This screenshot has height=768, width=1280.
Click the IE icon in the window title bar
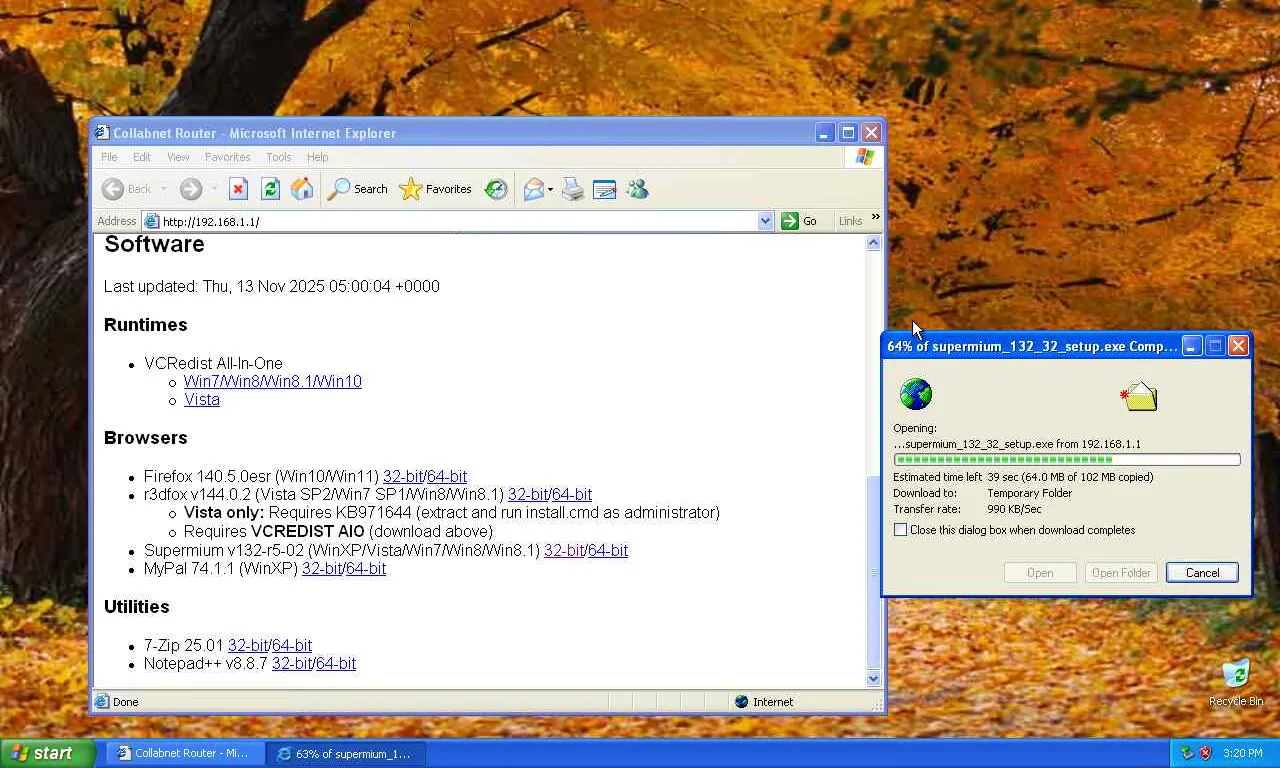tap(102, 133)
